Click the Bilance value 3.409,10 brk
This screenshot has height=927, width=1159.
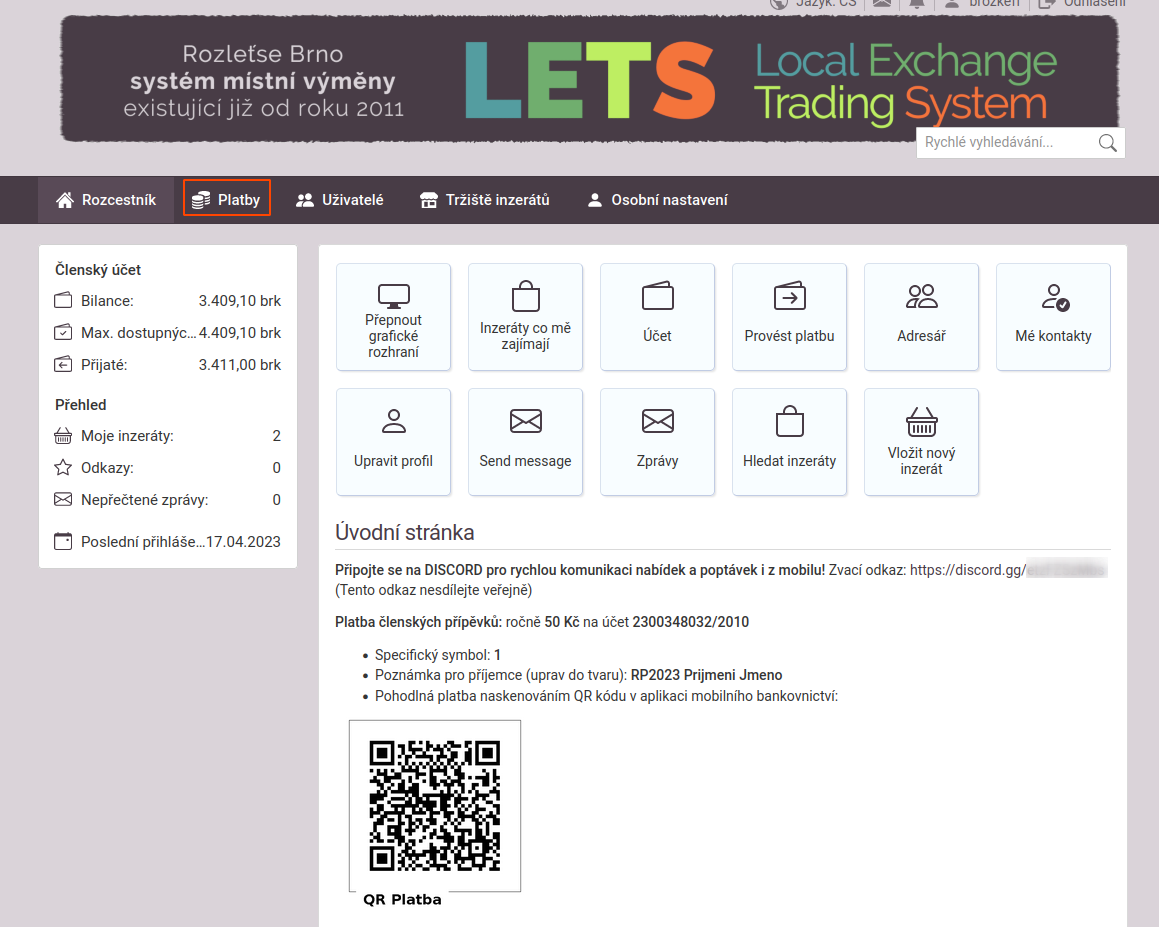[x=239, y=301]
